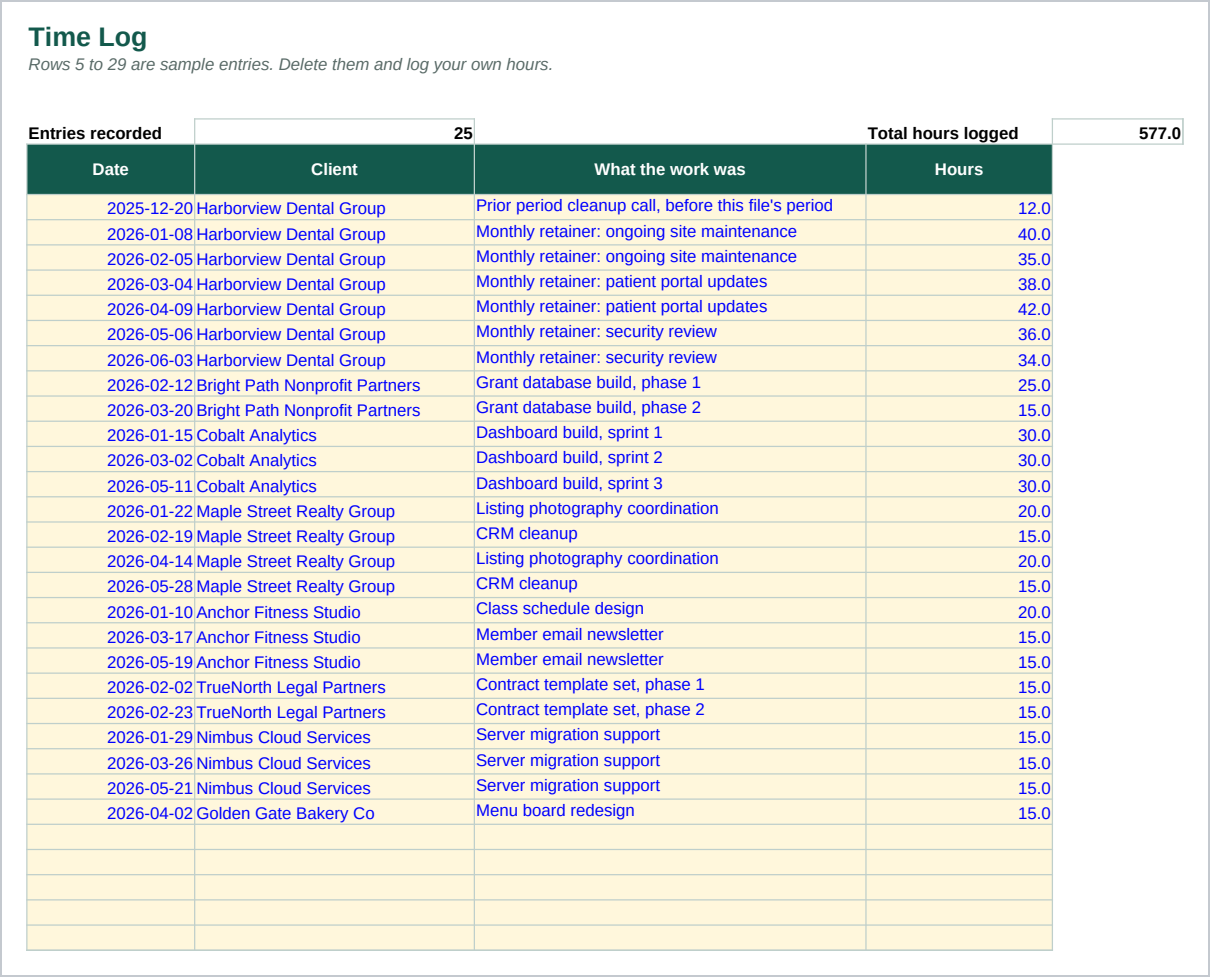Select date cell 2026-05-28
The image size is (1210, 977).
click(x=111, y=586)
